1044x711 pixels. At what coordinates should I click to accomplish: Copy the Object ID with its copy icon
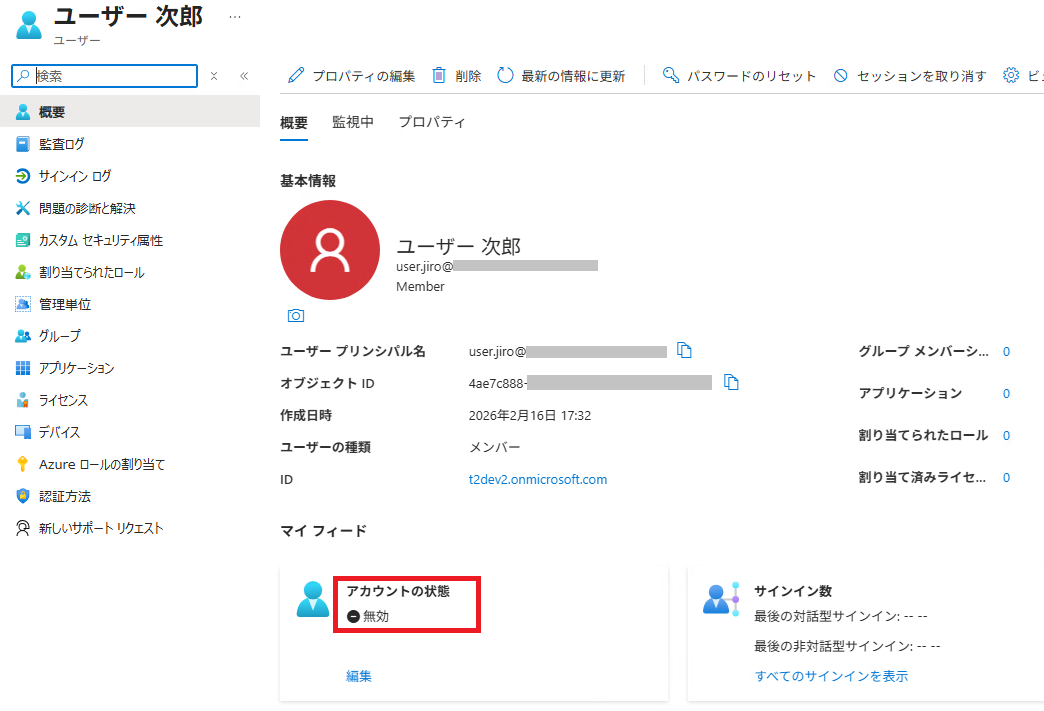pos(731,382)
